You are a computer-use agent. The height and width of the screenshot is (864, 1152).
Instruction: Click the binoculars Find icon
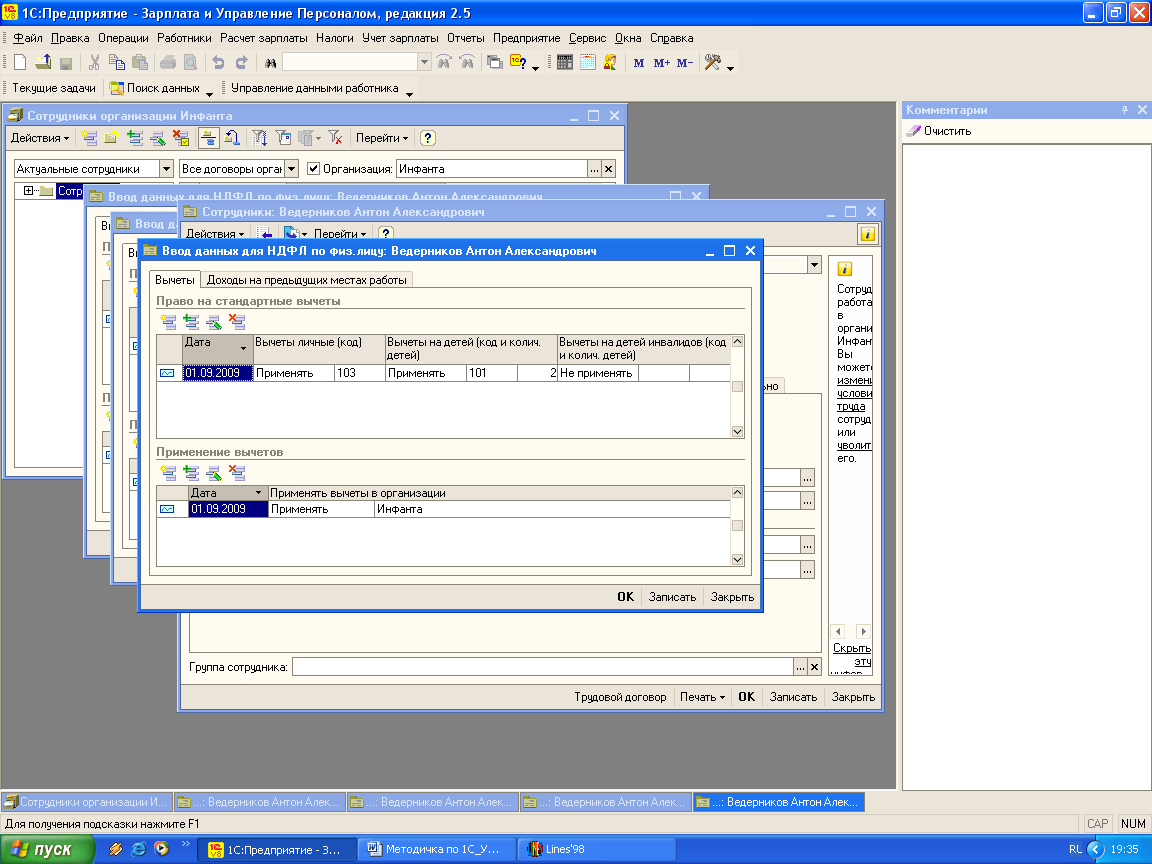[270, 63]
